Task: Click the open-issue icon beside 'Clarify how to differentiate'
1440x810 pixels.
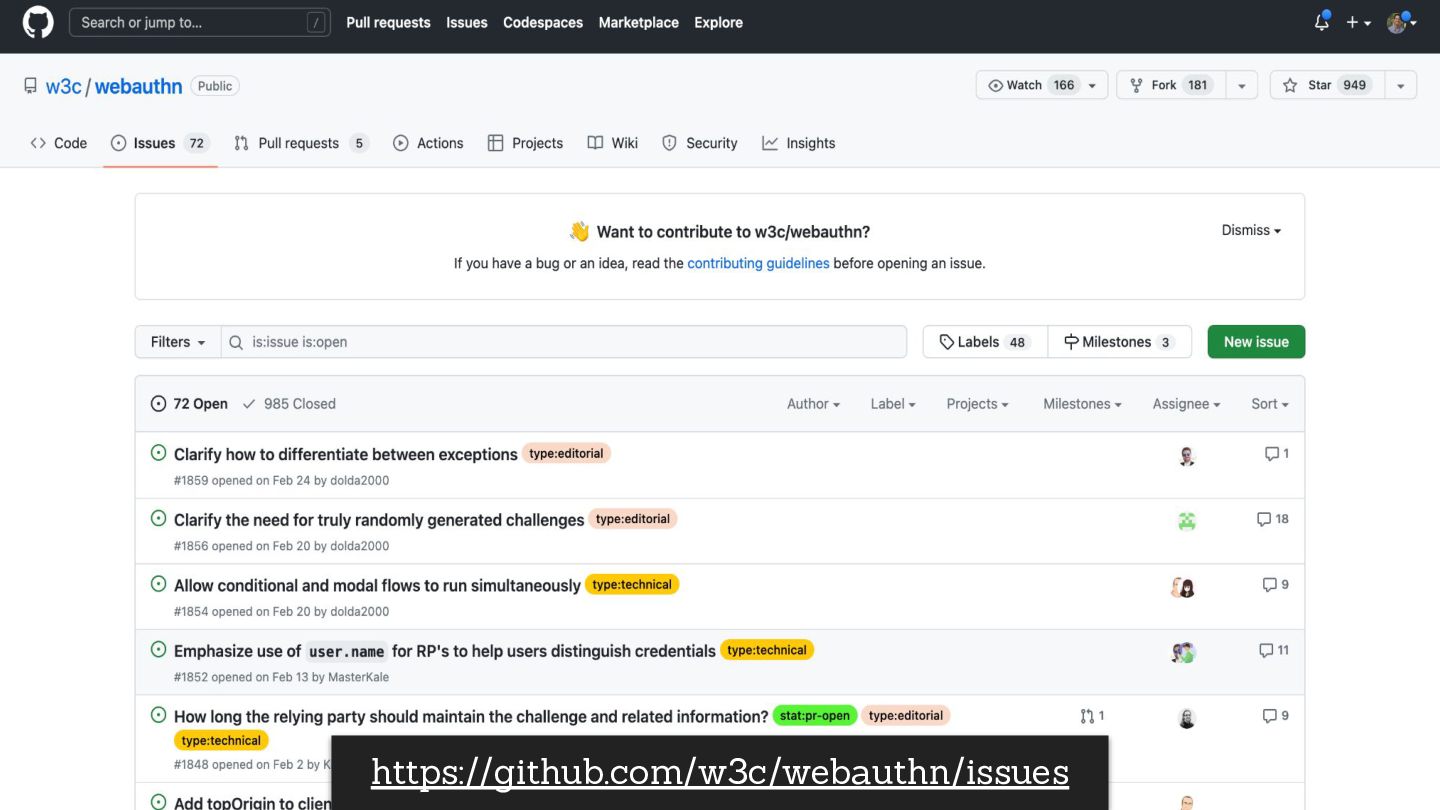Action: pos(158,453)
